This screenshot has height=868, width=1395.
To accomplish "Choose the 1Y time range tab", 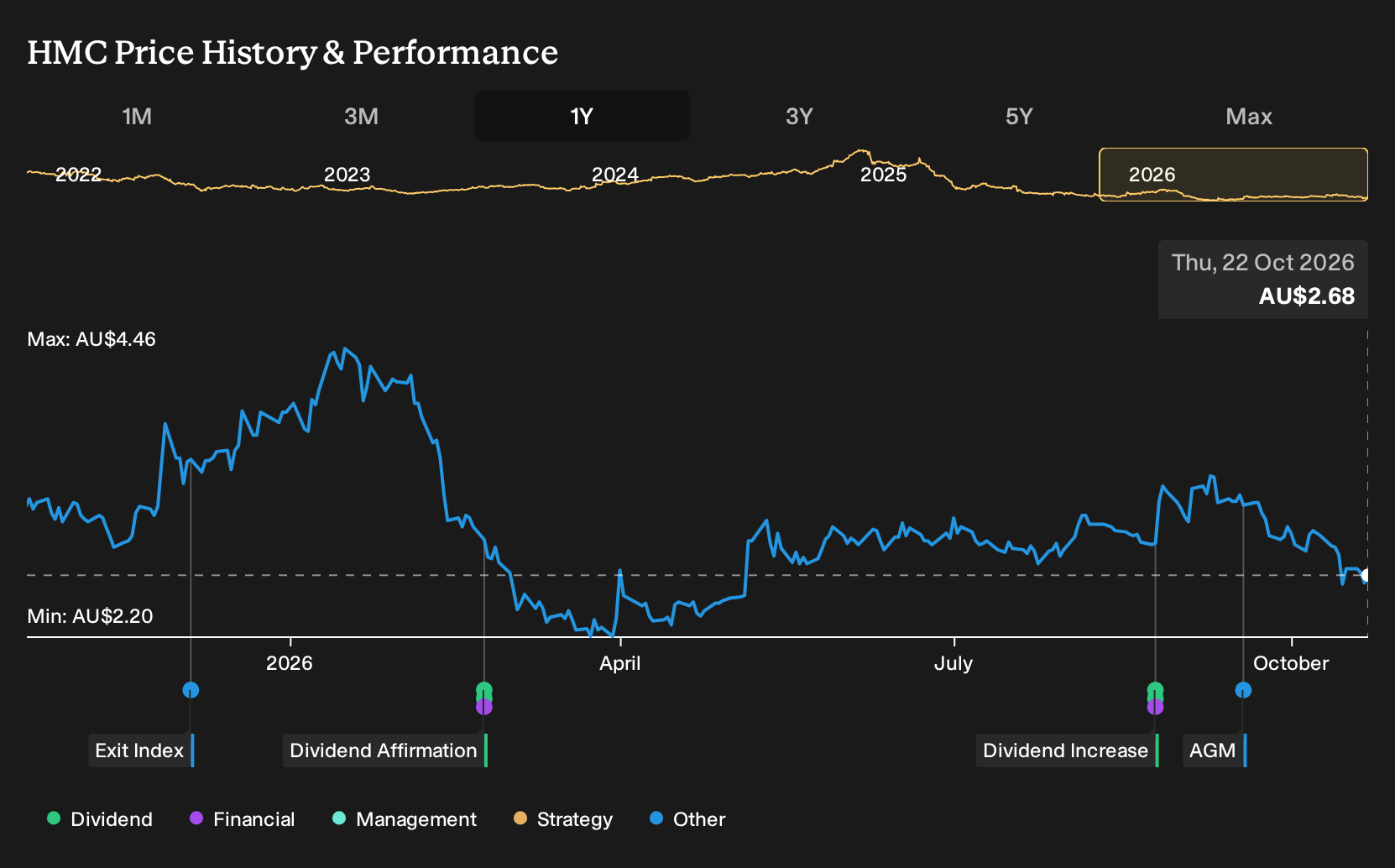I will [583, 116].
